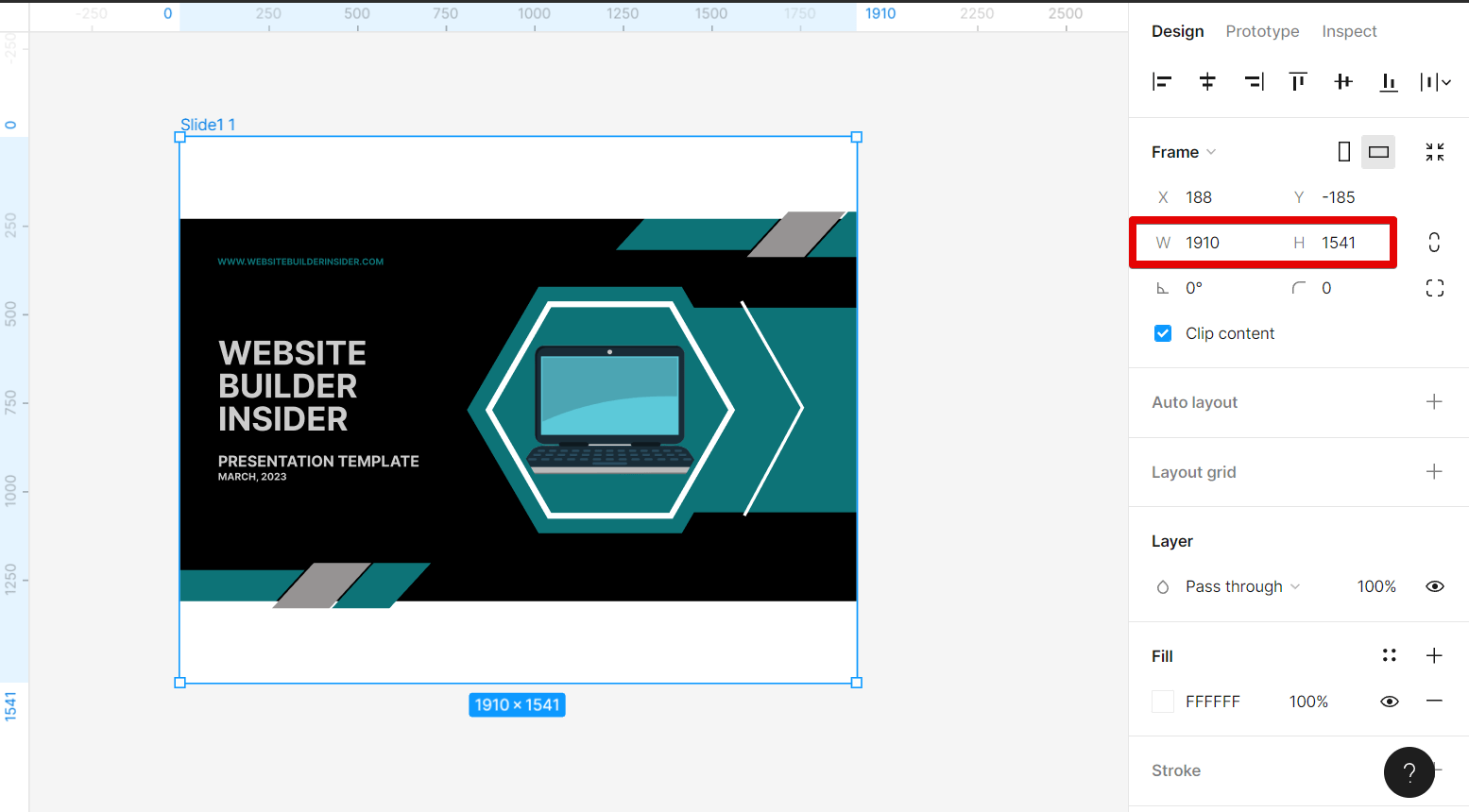This screenshot has height=812, width=1469.
Task: Open the Frame type dropdown
Action: [x=1182, y=151]
